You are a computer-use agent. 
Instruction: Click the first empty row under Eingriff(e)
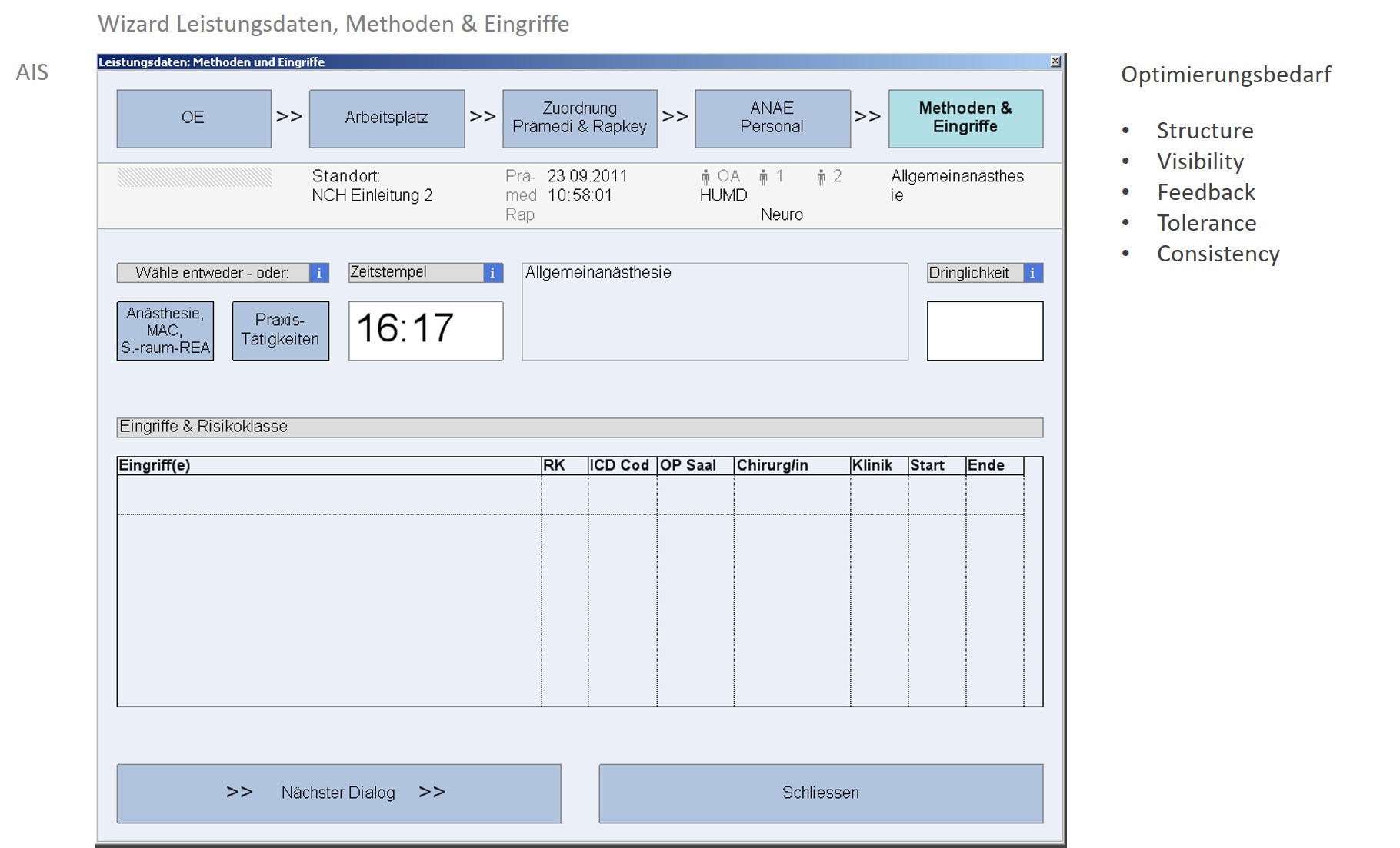328,494
